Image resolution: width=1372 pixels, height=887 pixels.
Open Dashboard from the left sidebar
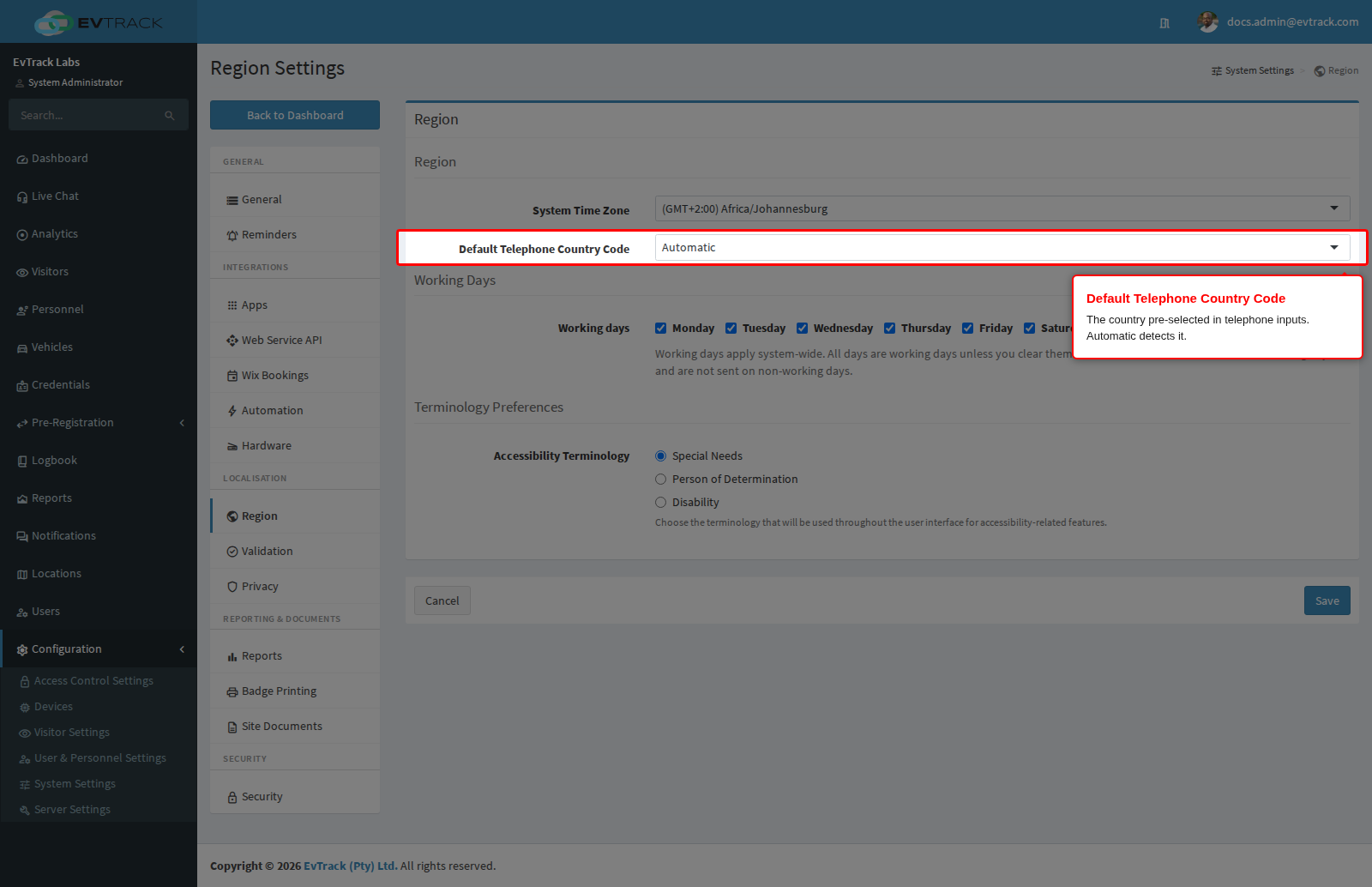(x=99, y=159)
